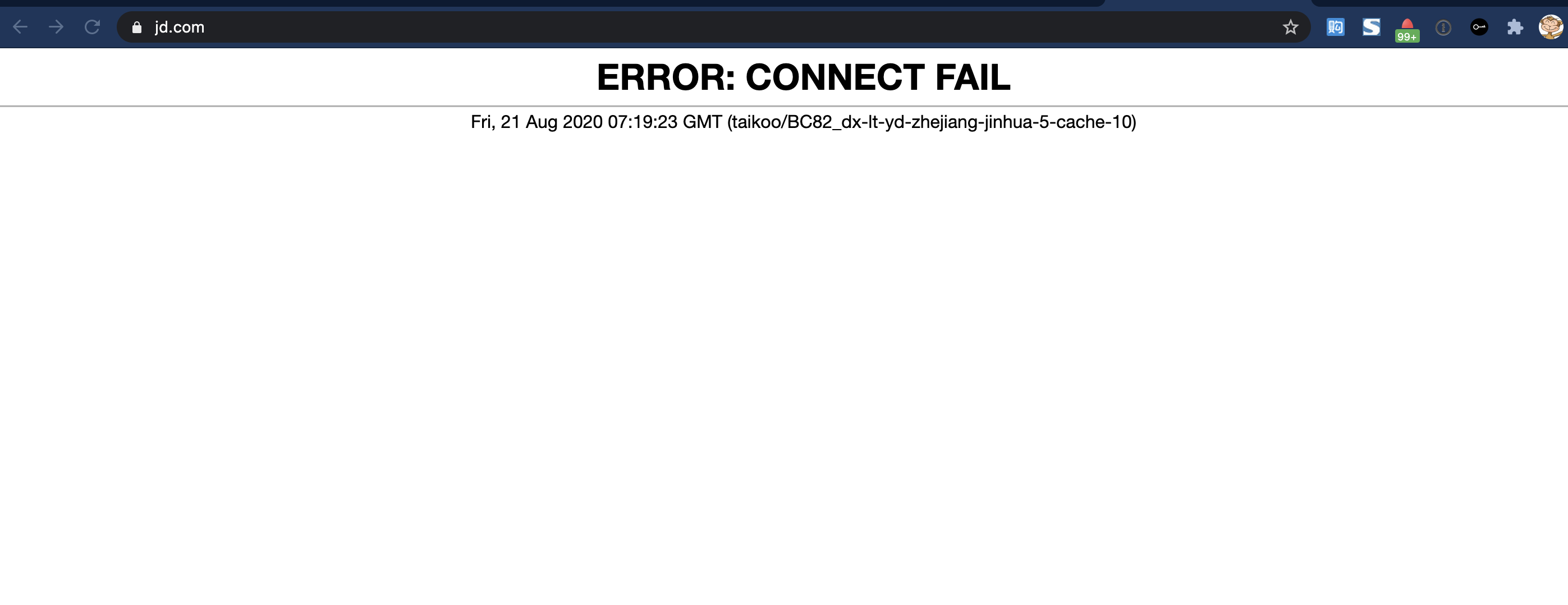The image size is (1568, 605).
Task: Click the word FAIL in the heading
Action: [973, 77]
